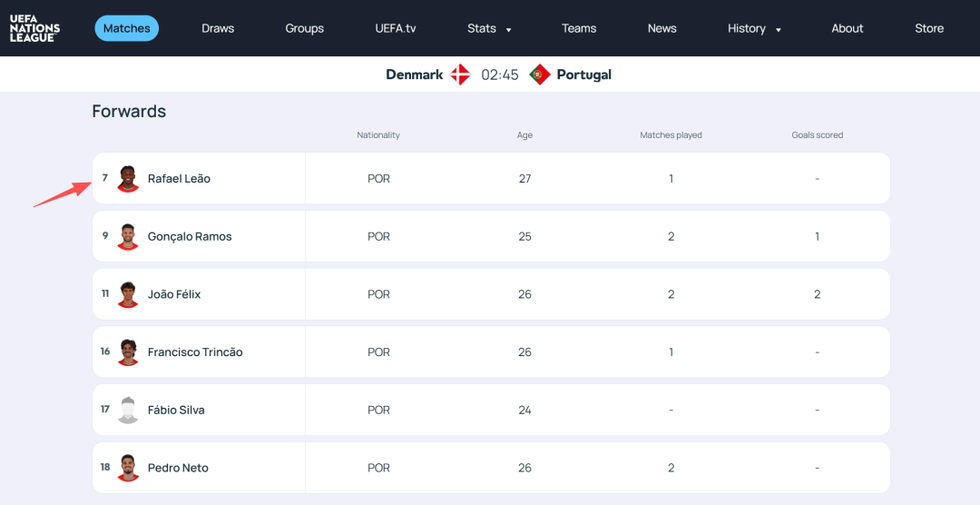This screenshot has height=505, width=980.
Task: Click the Goals scored column header
Action: pos(818,135)
